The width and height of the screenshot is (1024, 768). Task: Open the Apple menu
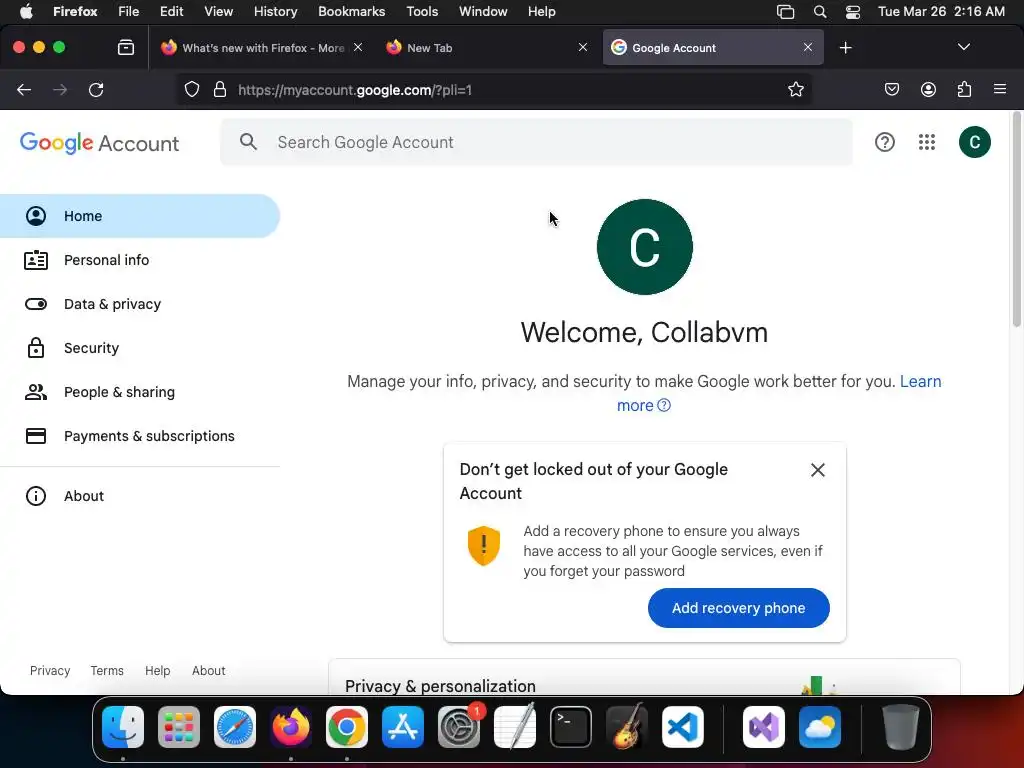(25, 11)
